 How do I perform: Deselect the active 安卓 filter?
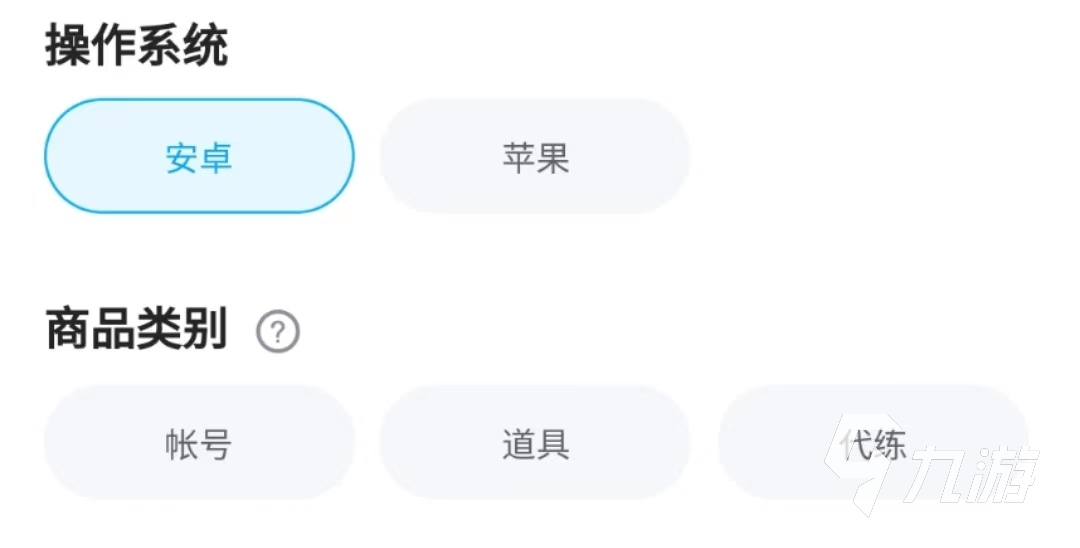coord(199,156)
